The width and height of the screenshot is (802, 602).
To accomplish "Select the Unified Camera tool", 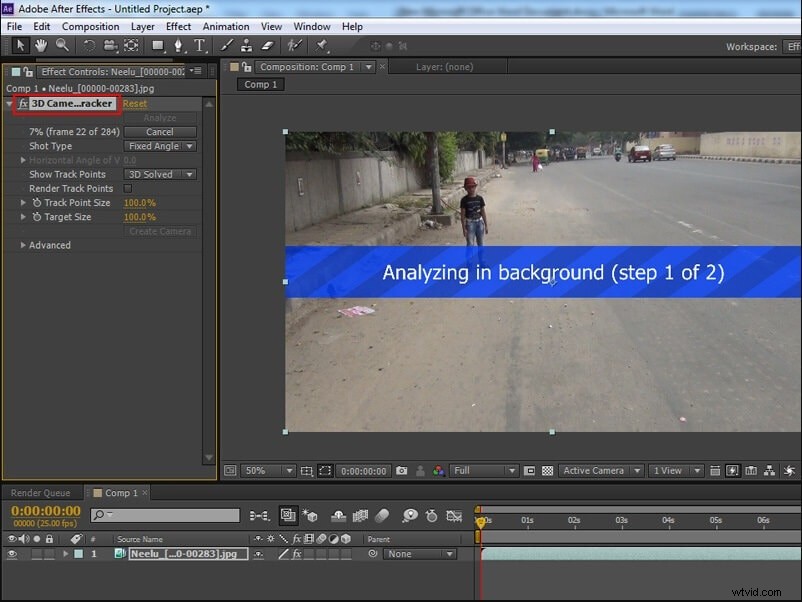I will tap(110, 45).
